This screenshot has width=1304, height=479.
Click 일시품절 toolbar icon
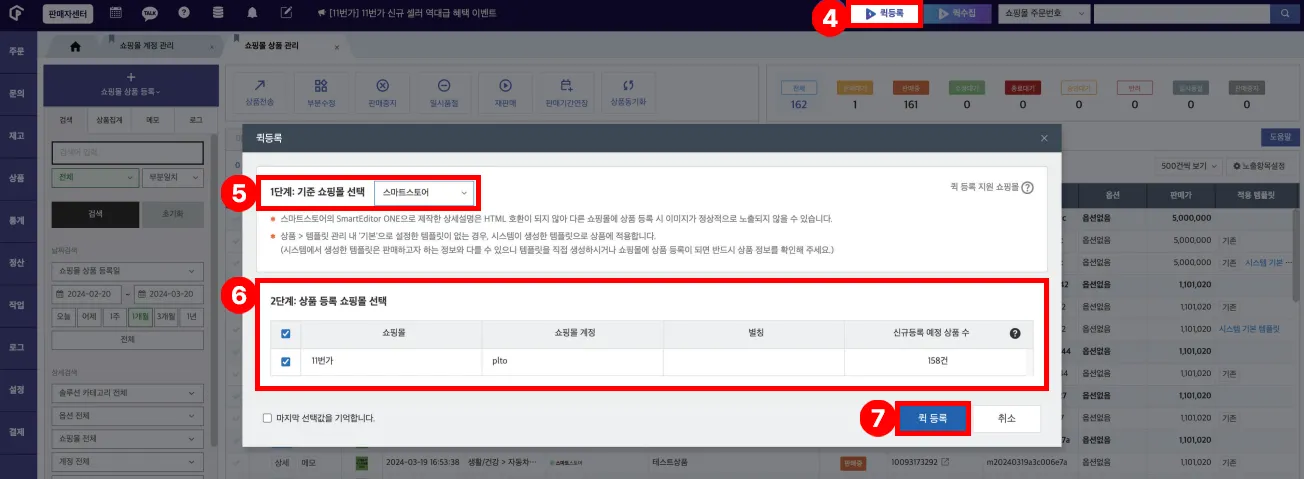[443, 92]
